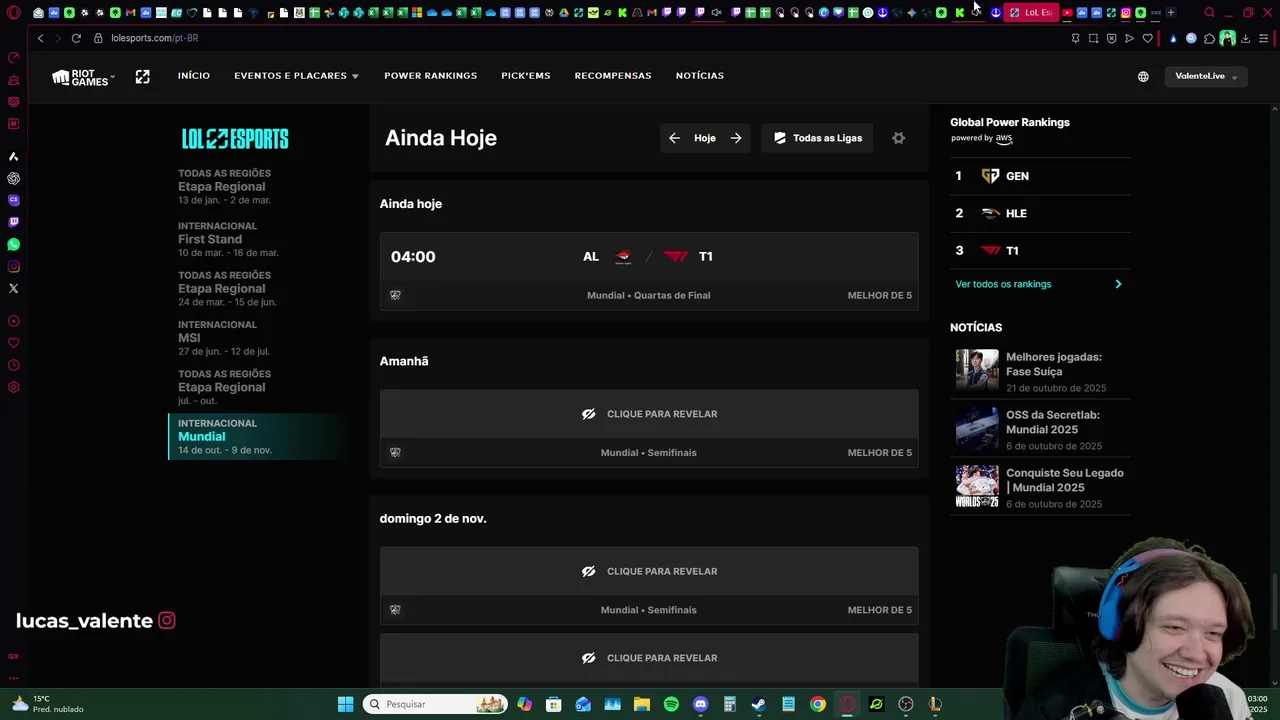Open a new browser tab with plus
The width and height of the screenshot is (1280, 720).
1171,13
